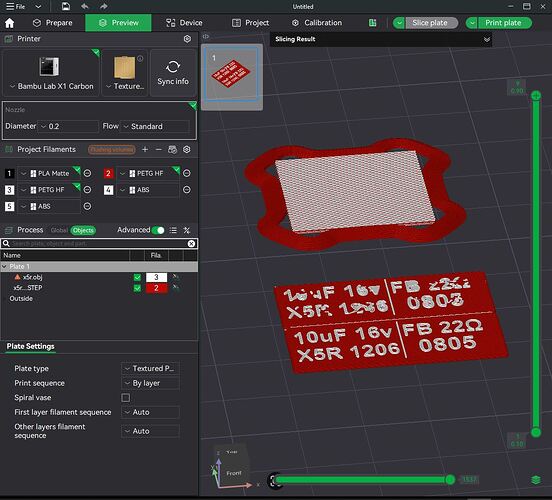The image size is (552, 500).
Task: Open printer settings gear icon
Action: click(x=187, y=39)
